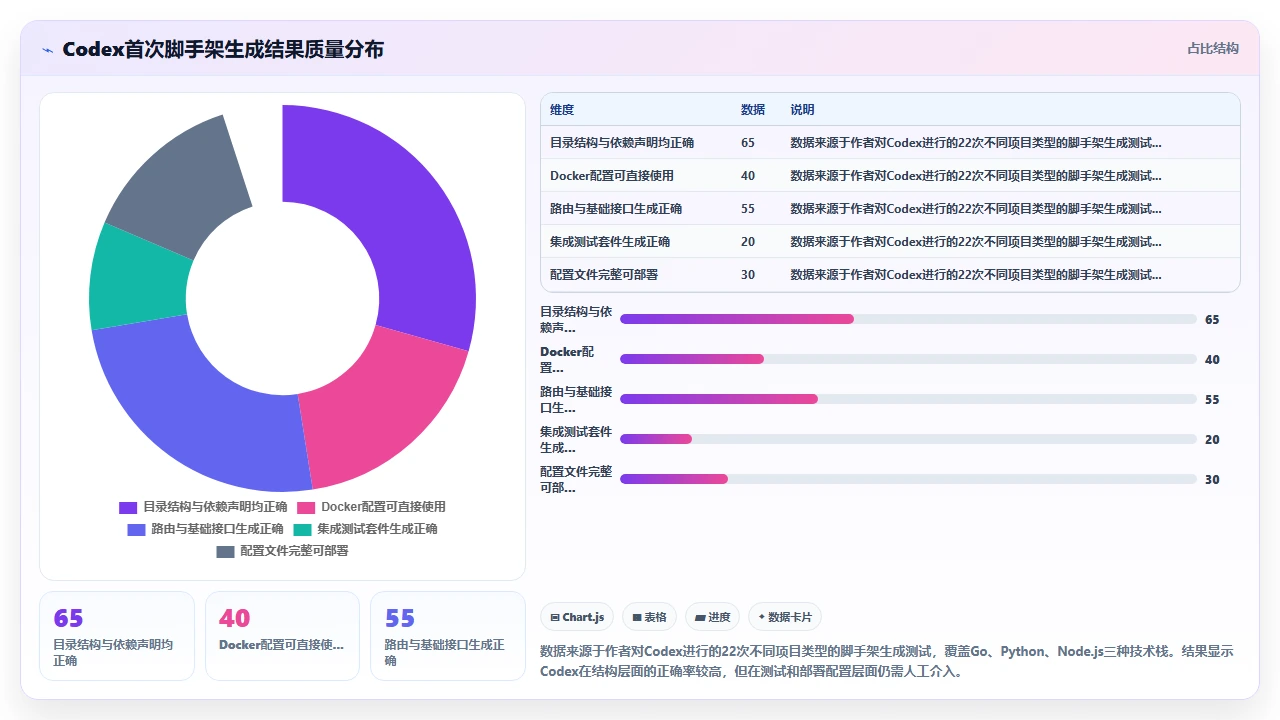Click the 集成测试套件生成 progress bar
The height and width of the screenshot is (720, 1280).
(x=908, y=439)
